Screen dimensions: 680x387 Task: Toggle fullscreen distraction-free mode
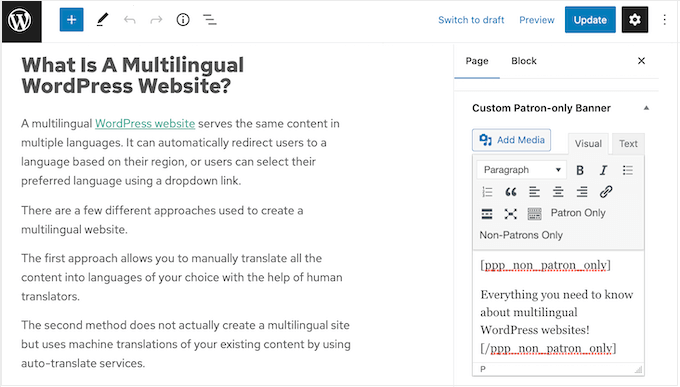point(511,213)
